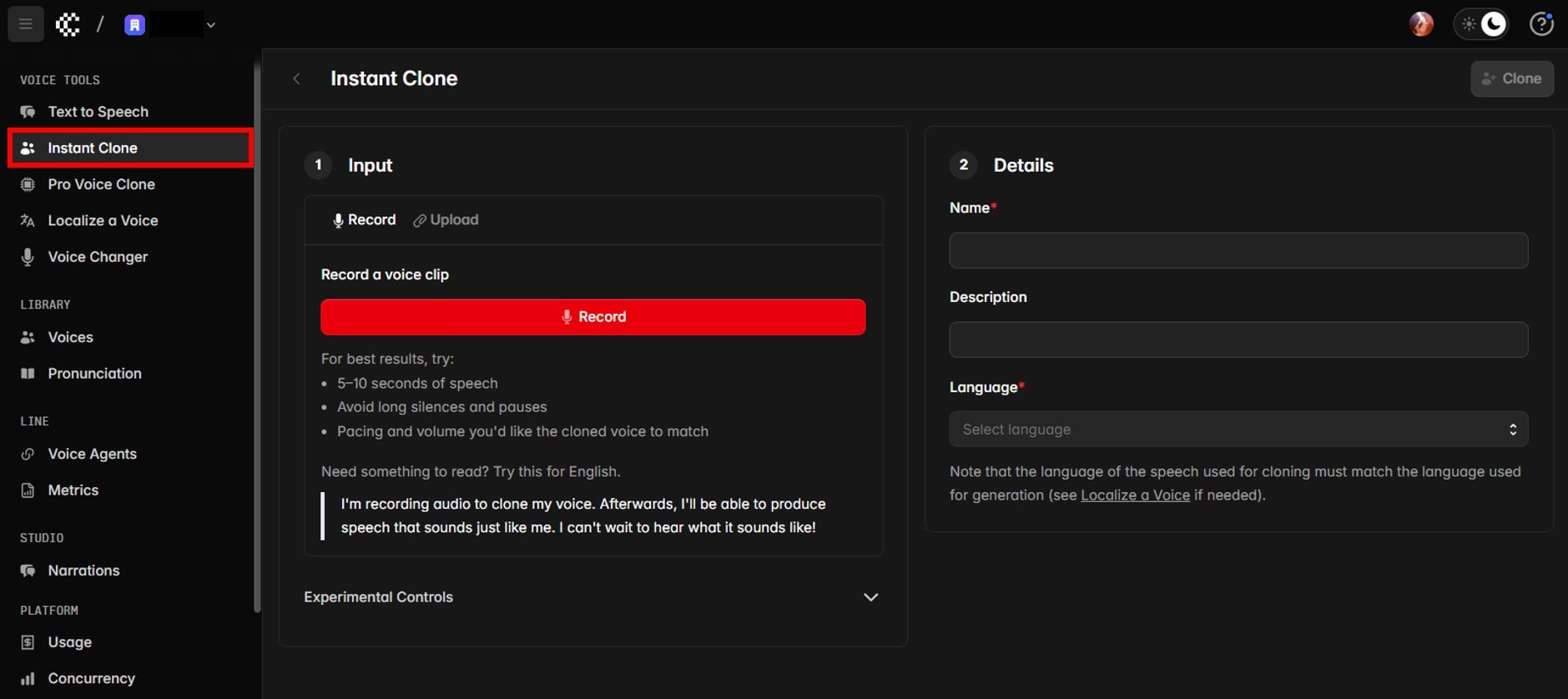Switch to the Upload tab
Viewport: 1568px width, 699px height.
click(x=446, y=220)
